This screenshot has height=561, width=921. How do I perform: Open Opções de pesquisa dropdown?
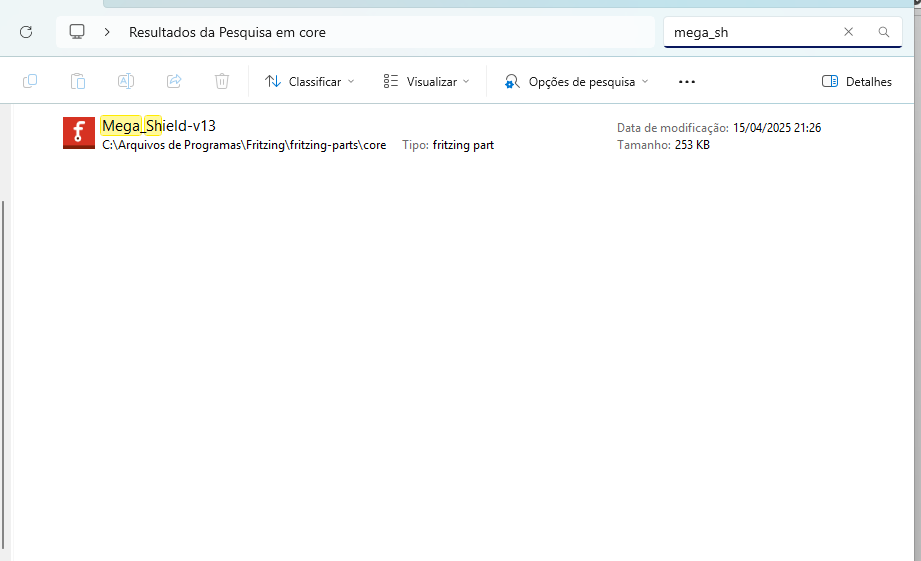click(x=576, y=82)
